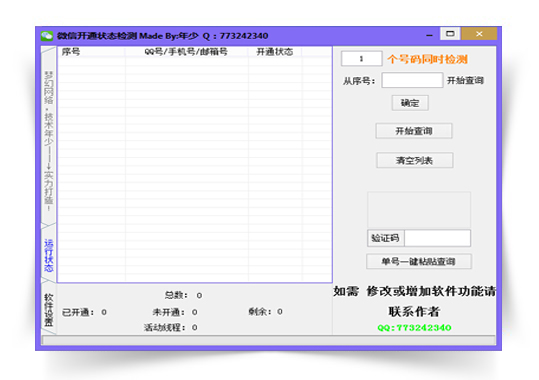Click the 从序号 input field
Image resolution: width=539 pixels, height=380 pixels.
tap(412, 80)
